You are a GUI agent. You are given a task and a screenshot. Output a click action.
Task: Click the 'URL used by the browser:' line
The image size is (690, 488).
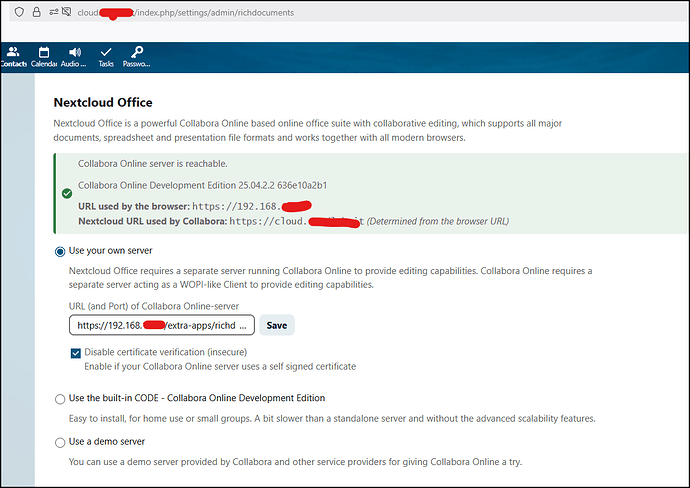(x=195, y=206)
